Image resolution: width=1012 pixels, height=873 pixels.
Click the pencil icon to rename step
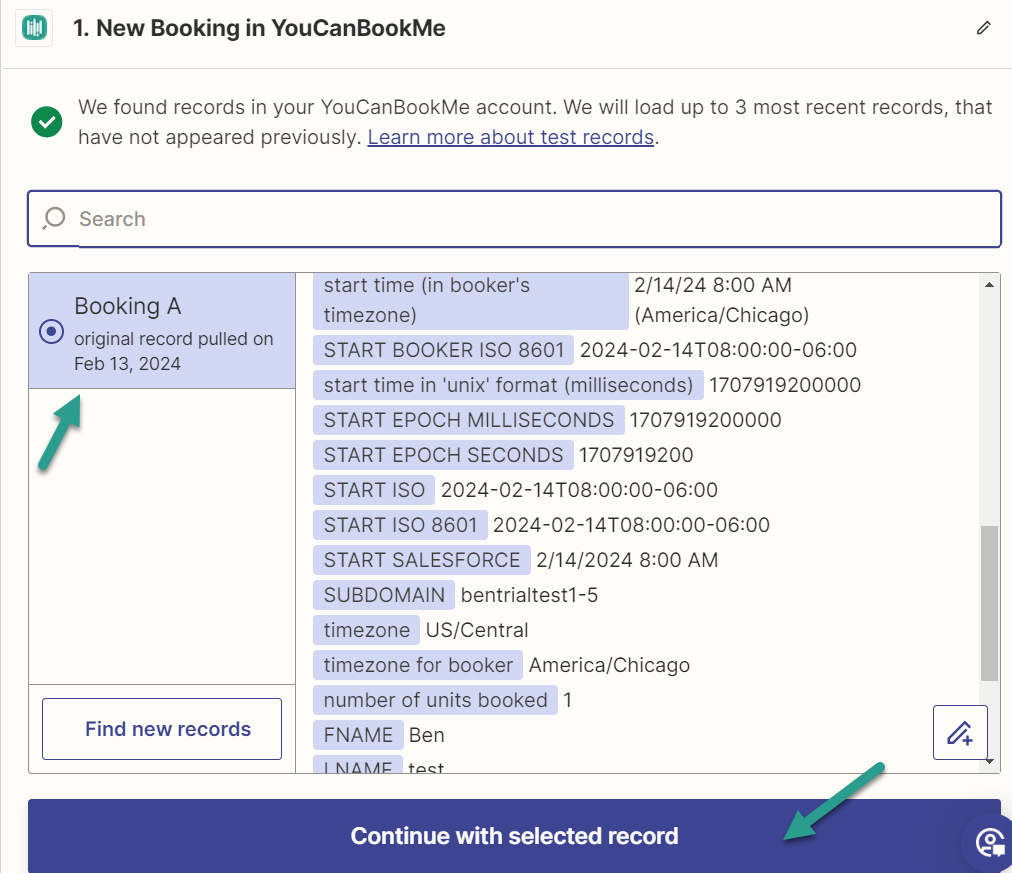pyautogui.click(x=983, y=28)
